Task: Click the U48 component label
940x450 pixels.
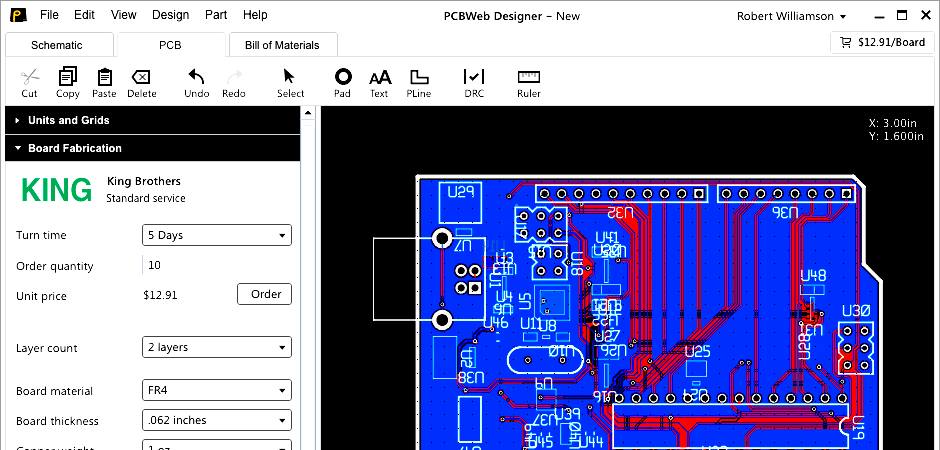Action: tap(813, 275)
